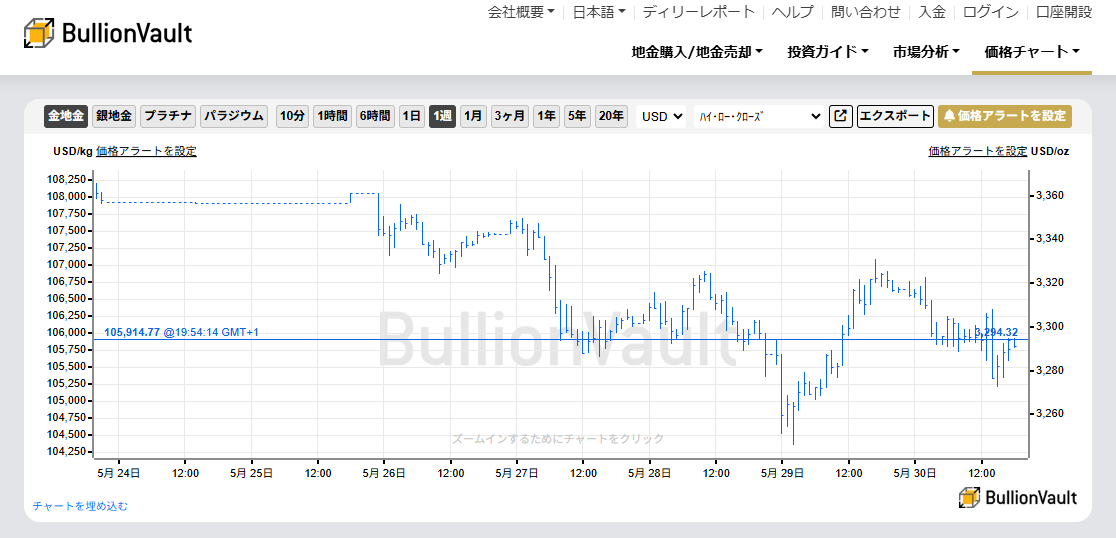Image resolution: width=1116 pixels, height=538 pixels.
Task: Set time range to 1日
Action: click(411, 116)
